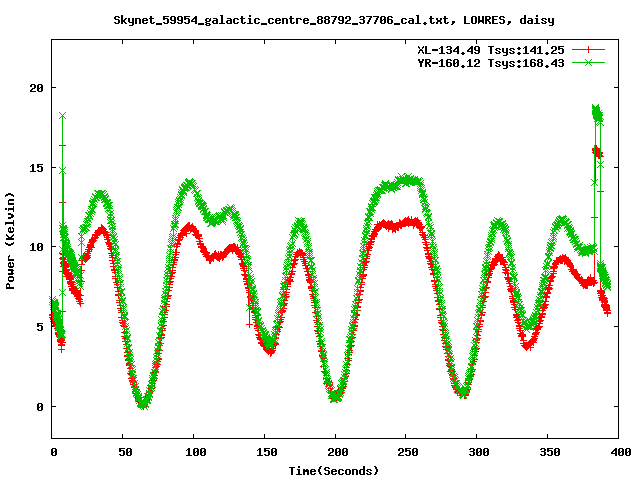The image size is (640, 480).
Task: Click the x-axis tick label 200
Action: point(338,452)
